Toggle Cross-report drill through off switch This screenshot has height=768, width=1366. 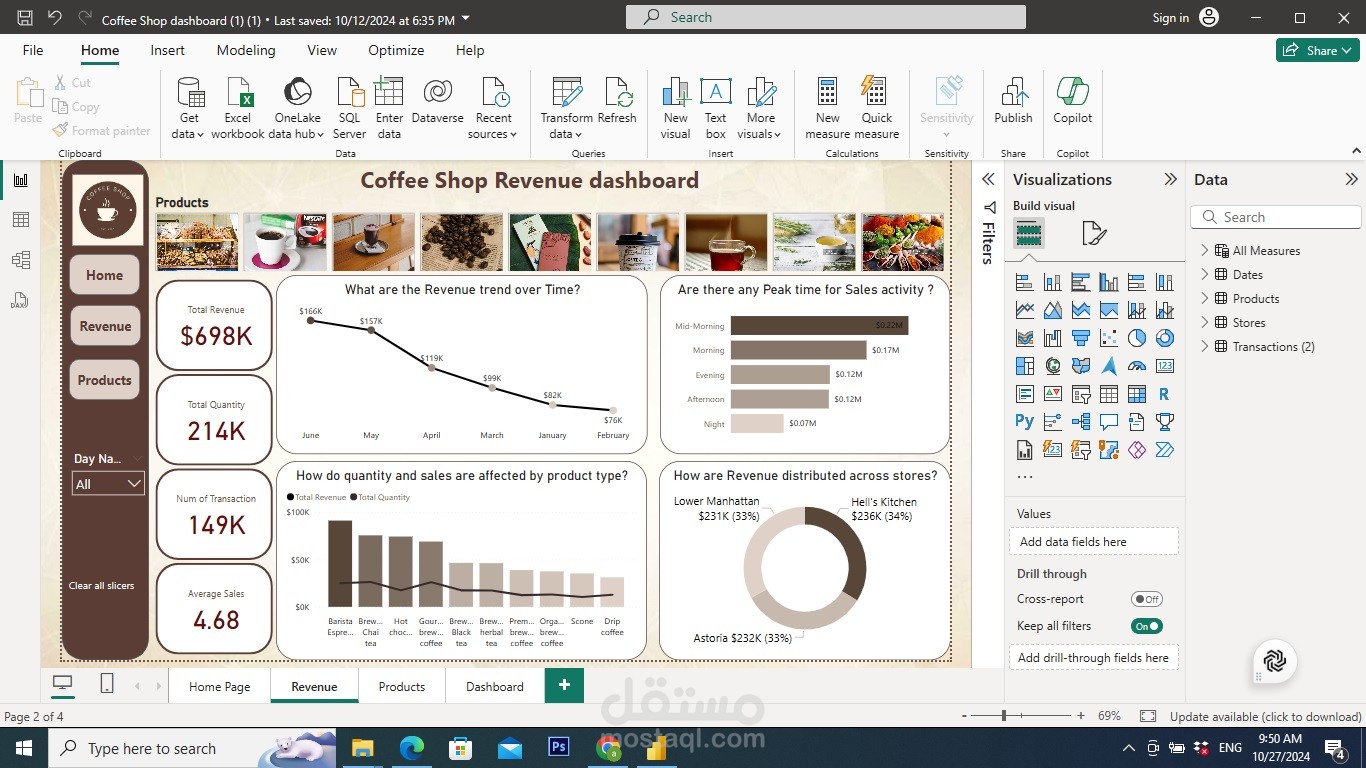coord(1146,599)
